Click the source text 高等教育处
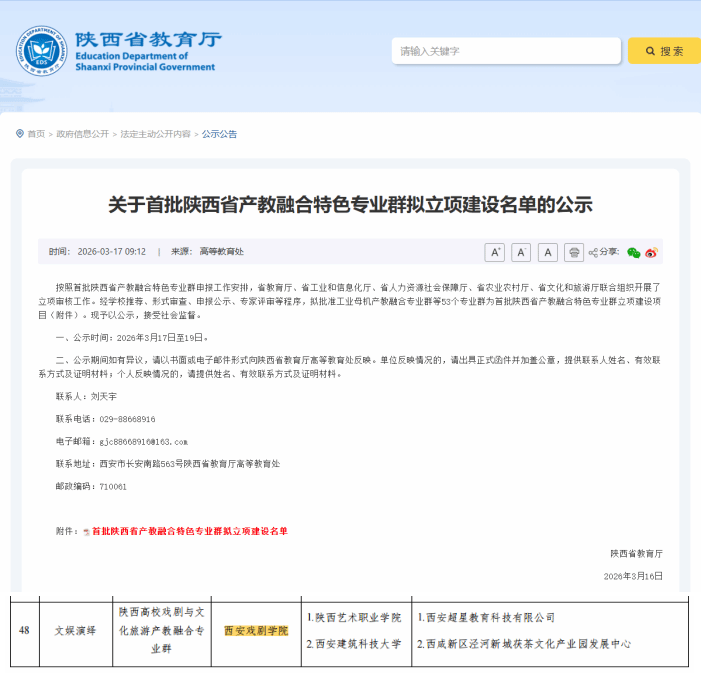Image resolution: width=702 pixels, height=674 pixels. pos(222,252)
